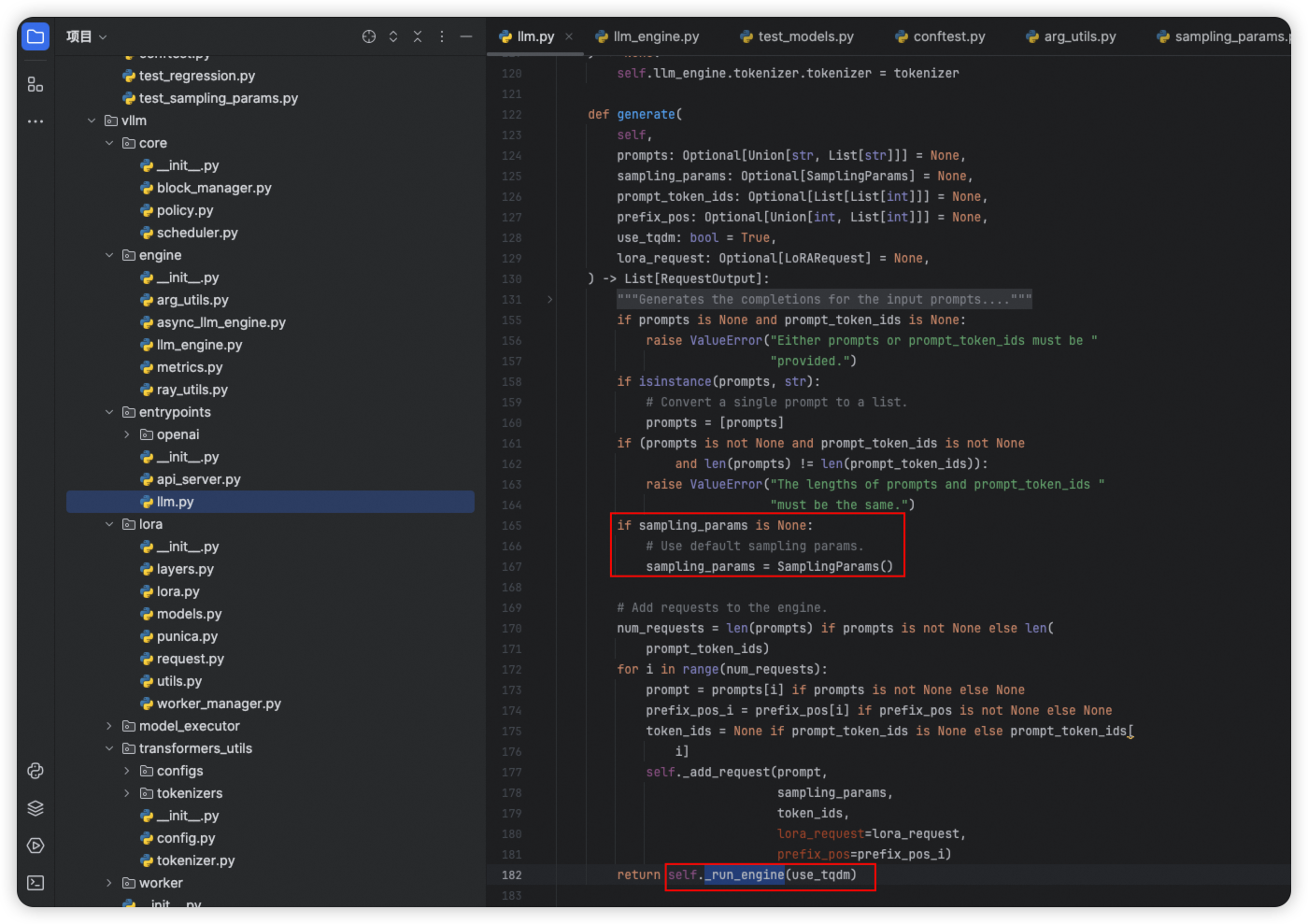Open the Python Console tool icon
Image resolution: width=1308 pixels, height=924 pixels.
36,771
